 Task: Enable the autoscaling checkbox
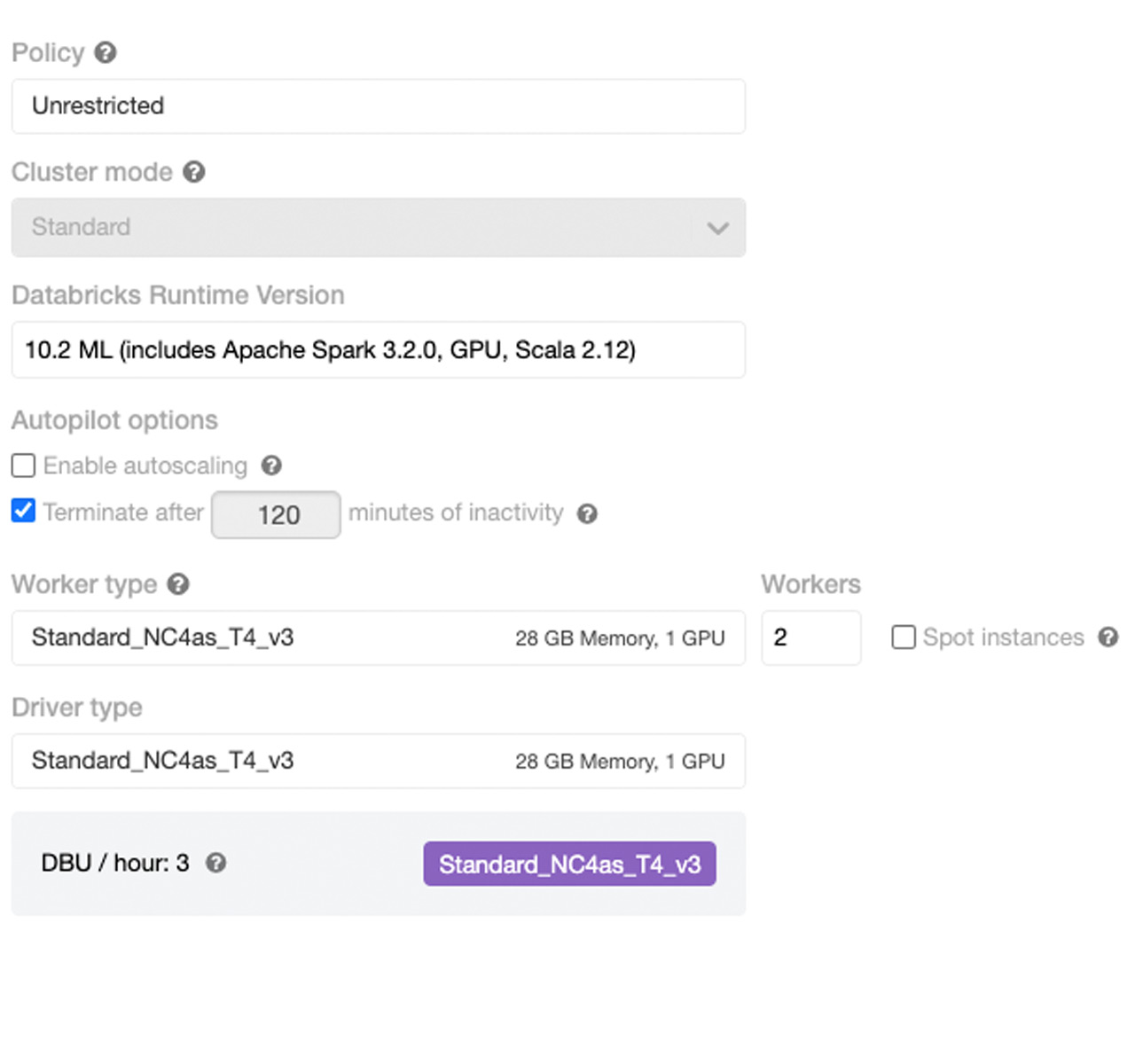[23, 465]
